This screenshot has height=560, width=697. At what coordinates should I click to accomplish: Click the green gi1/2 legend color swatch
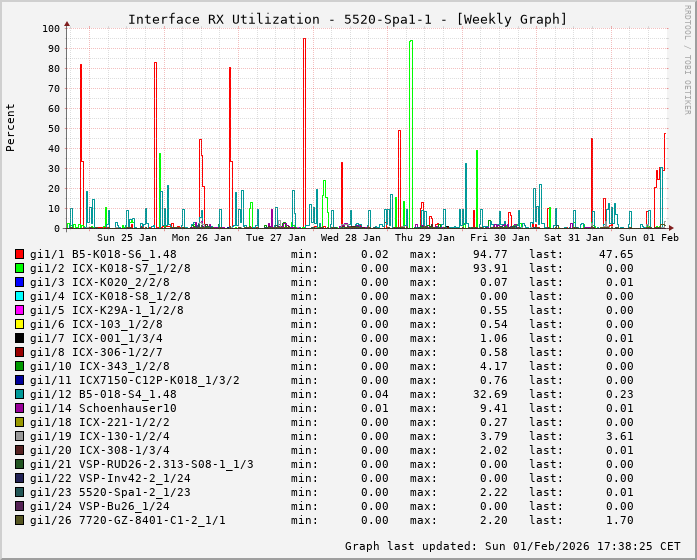19,268
